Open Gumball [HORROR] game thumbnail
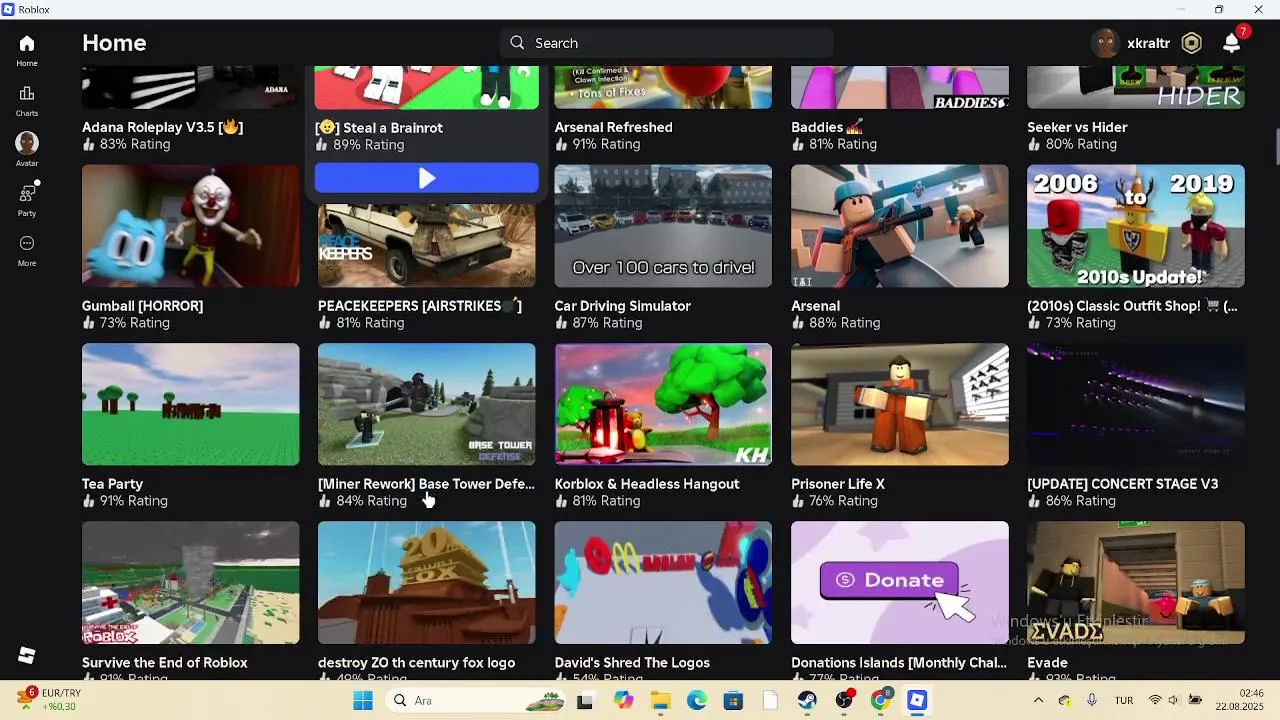The image size is (1280, 720). [x=190, y=226]
